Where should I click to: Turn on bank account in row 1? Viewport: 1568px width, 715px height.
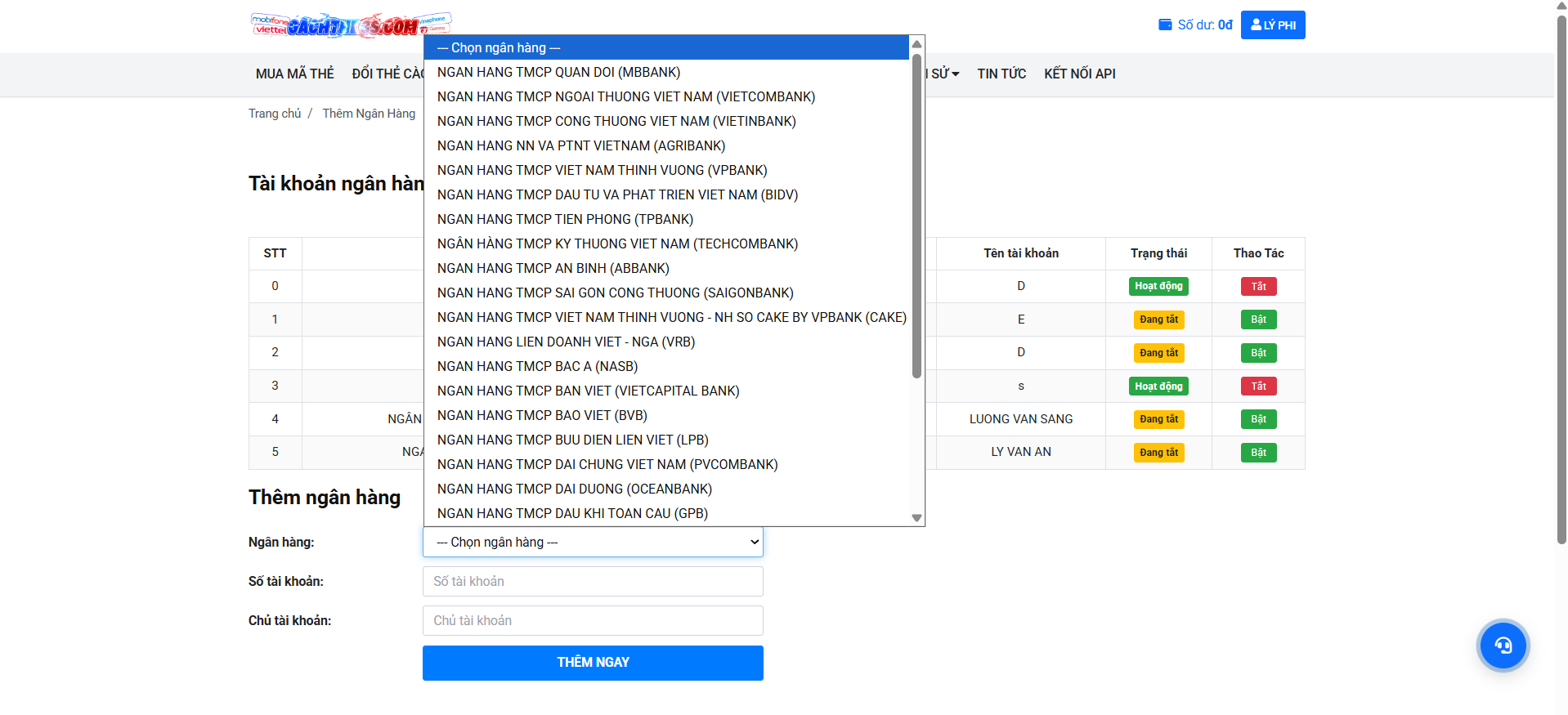click(x=1258, y=320)
